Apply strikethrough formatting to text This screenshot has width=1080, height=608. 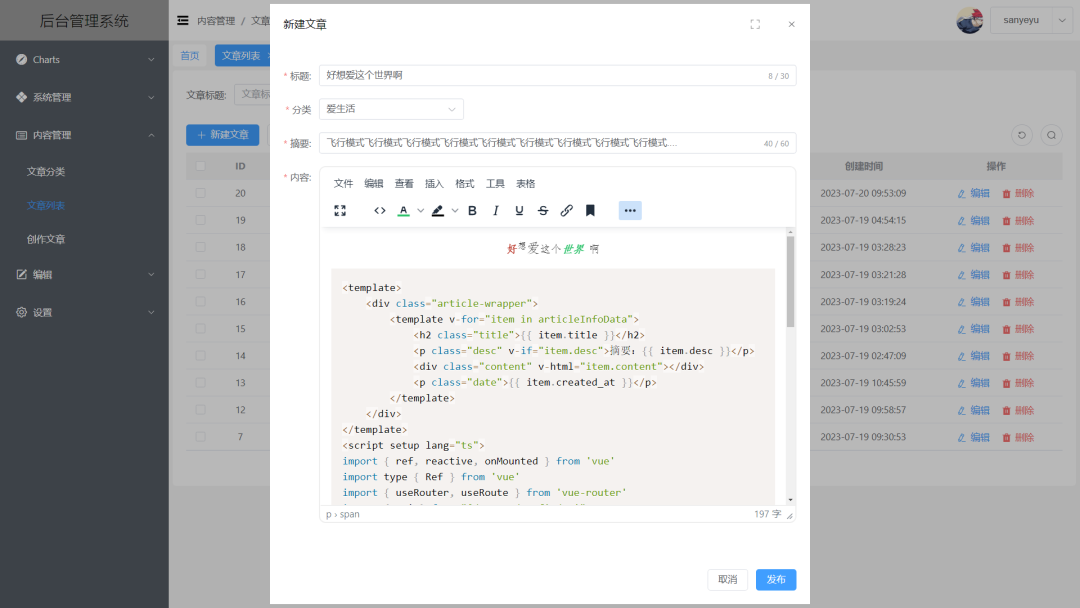pyautogui.click(x=543, y=210)
